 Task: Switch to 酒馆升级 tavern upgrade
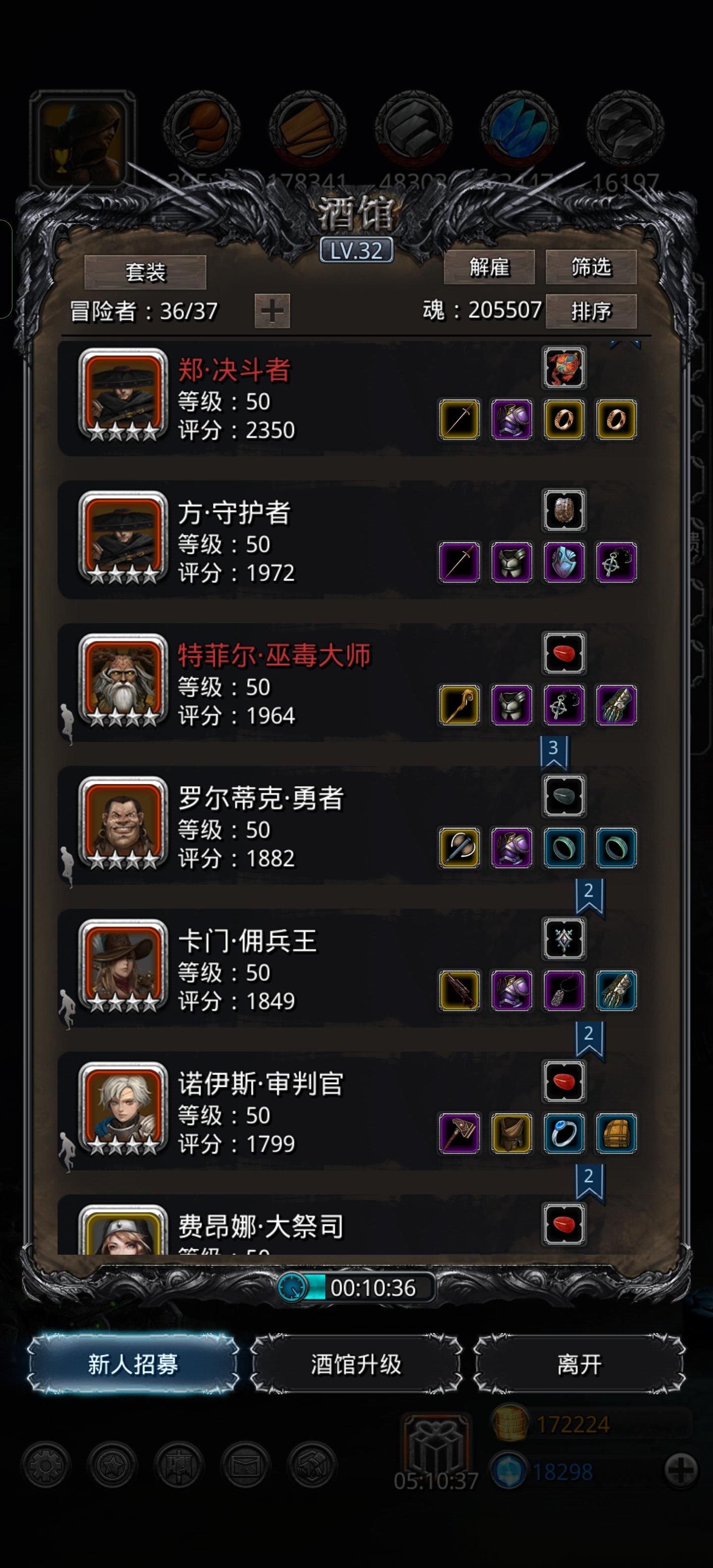pyautogui.click(x=356, y=1364)
